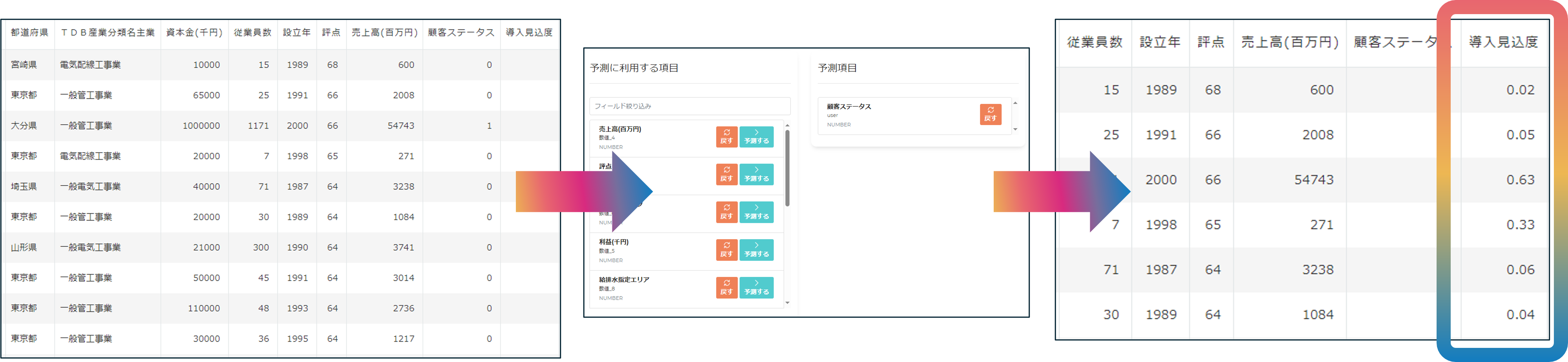This screenshot has width=1568, height=362.
Task: Click the field list scrollbar thumb
Action: point(787,169)
